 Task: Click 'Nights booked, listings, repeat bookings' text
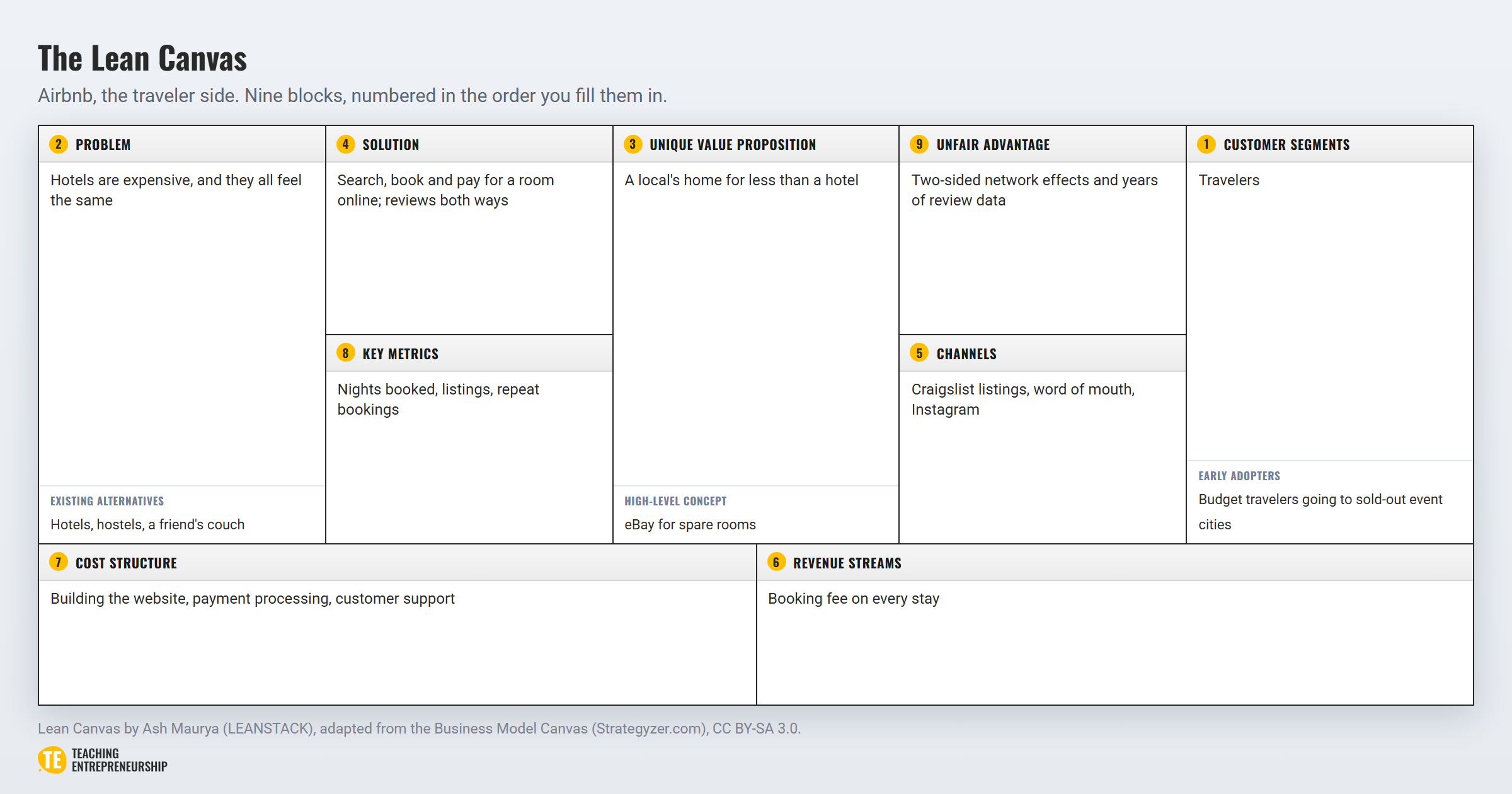tap(438, 400)
